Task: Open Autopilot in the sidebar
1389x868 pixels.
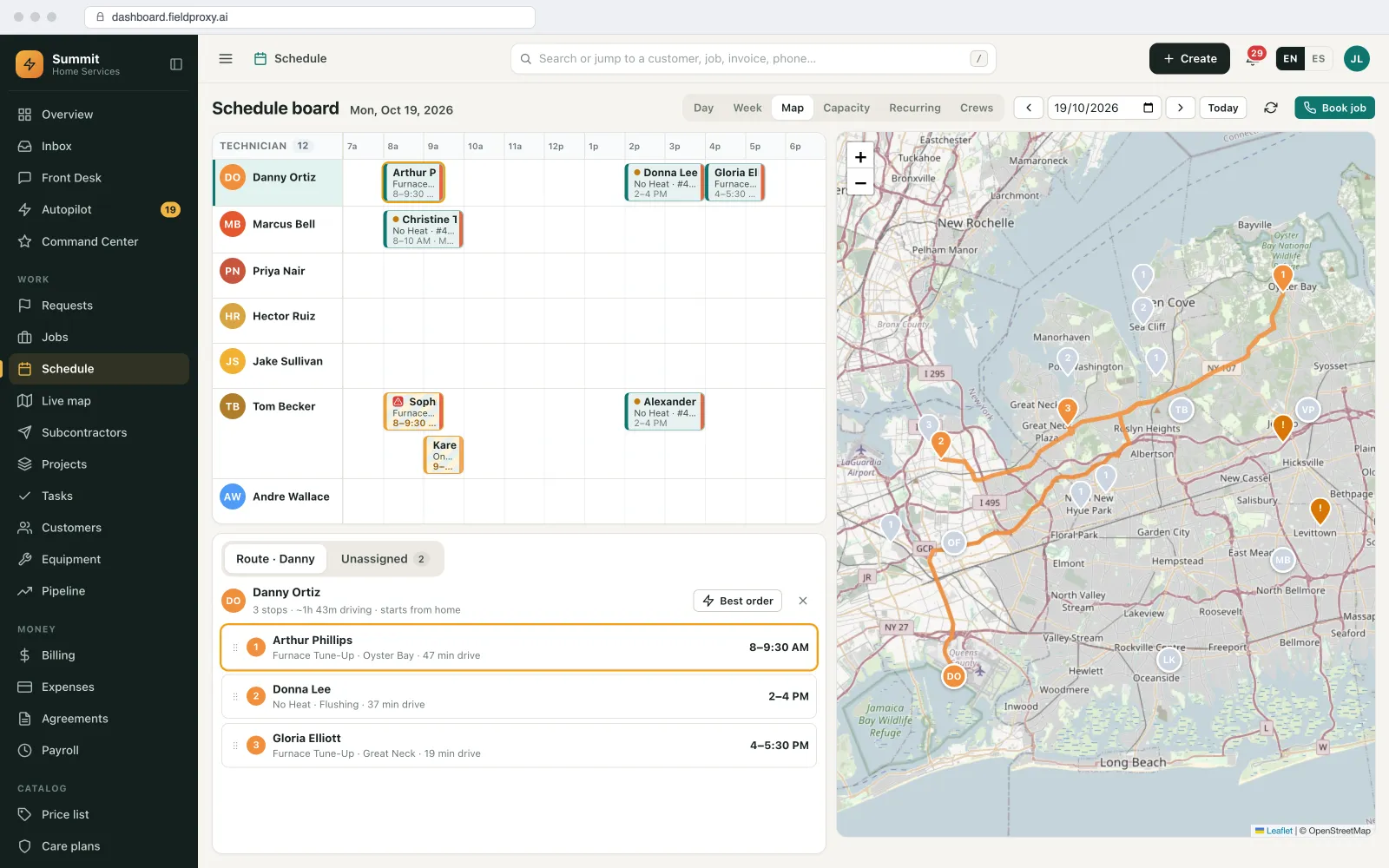Action: click(98, 209)
